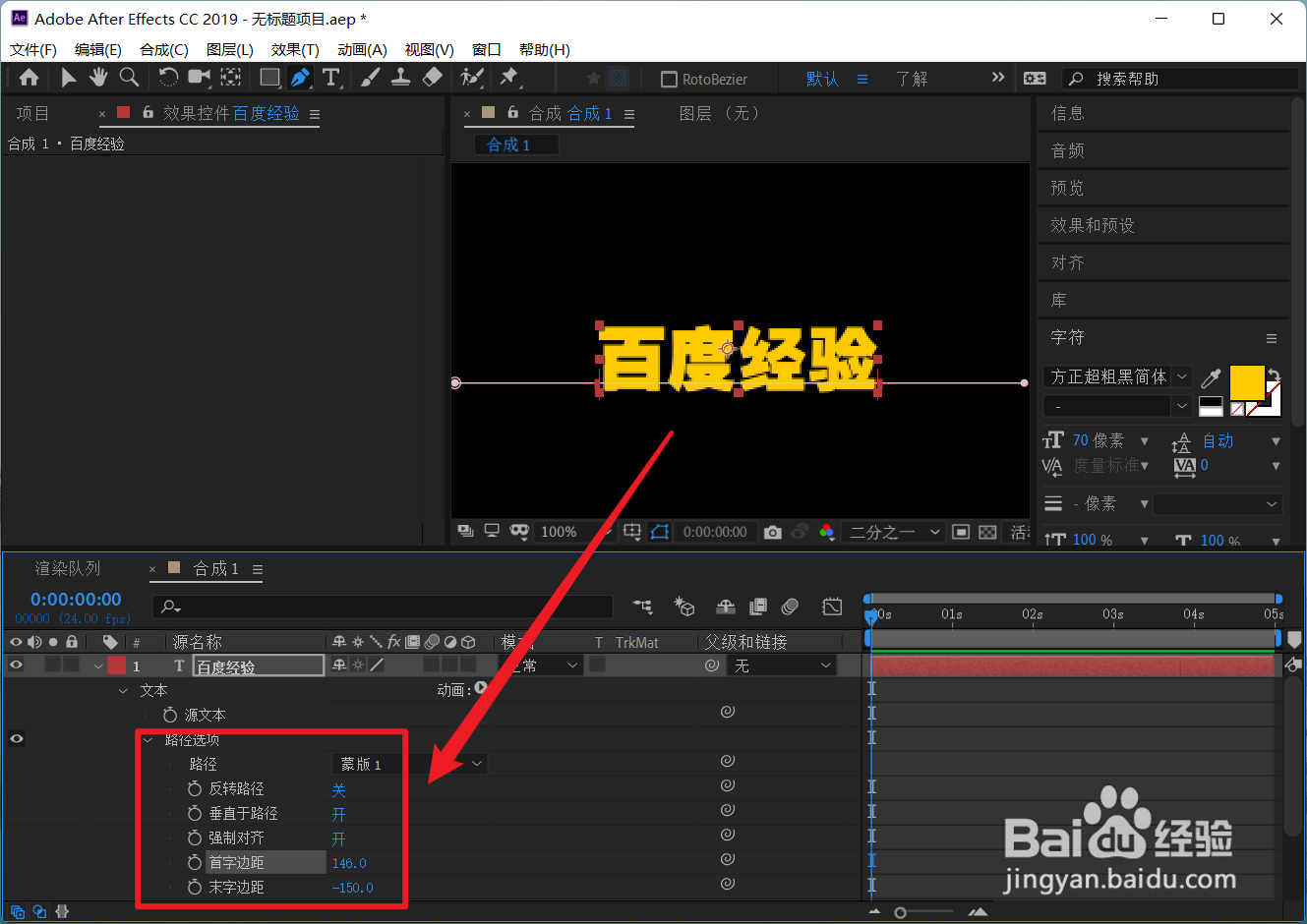Viewport: 1307px width, 924px height.
Task: Select the Type text tool
Action: (x=331, y=78)
